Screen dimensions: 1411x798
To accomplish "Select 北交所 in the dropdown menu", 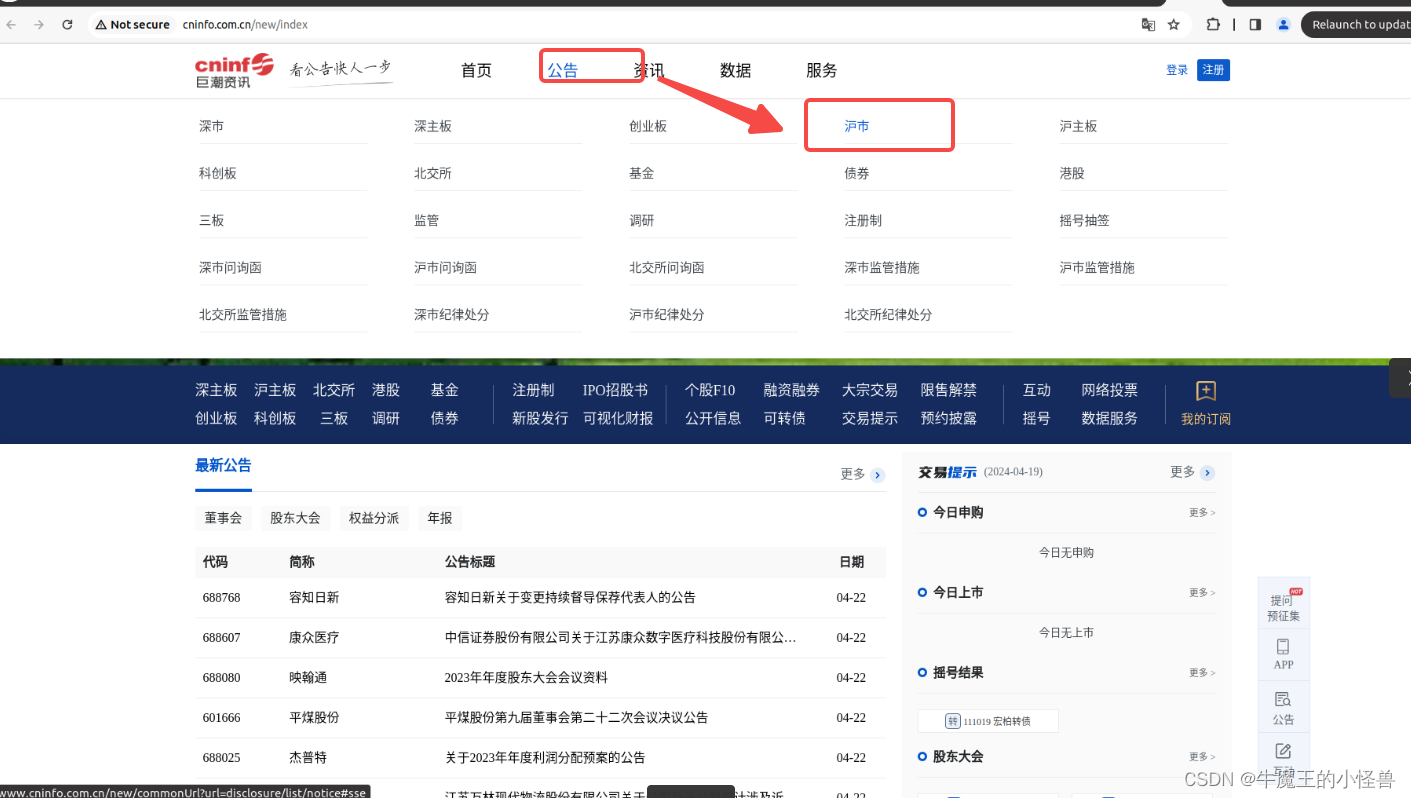I will click(433, 173).
